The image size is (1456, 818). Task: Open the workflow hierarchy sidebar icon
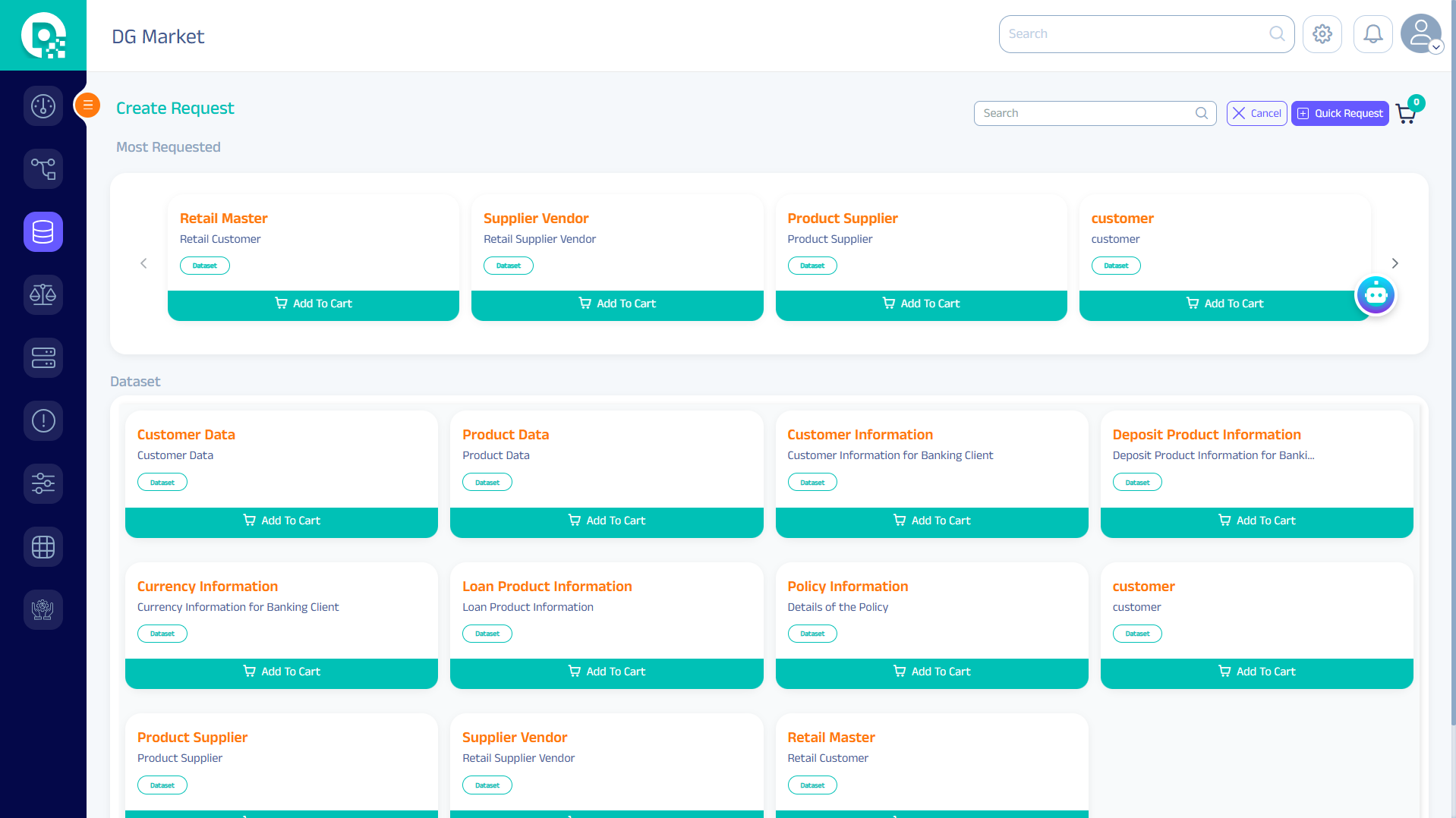(43, 168)
